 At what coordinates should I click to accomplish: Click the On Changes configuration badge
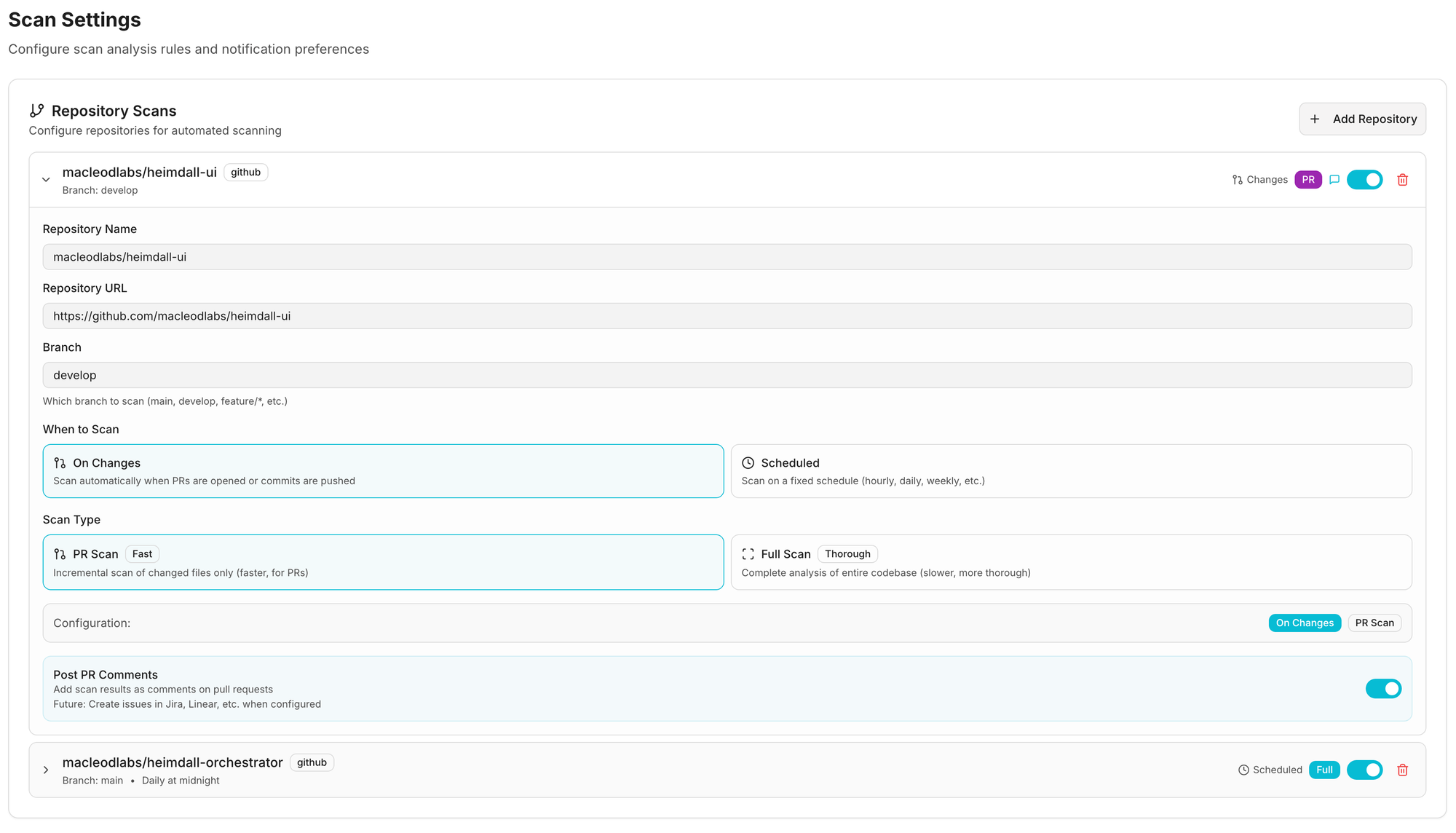tap(1305, 623)
